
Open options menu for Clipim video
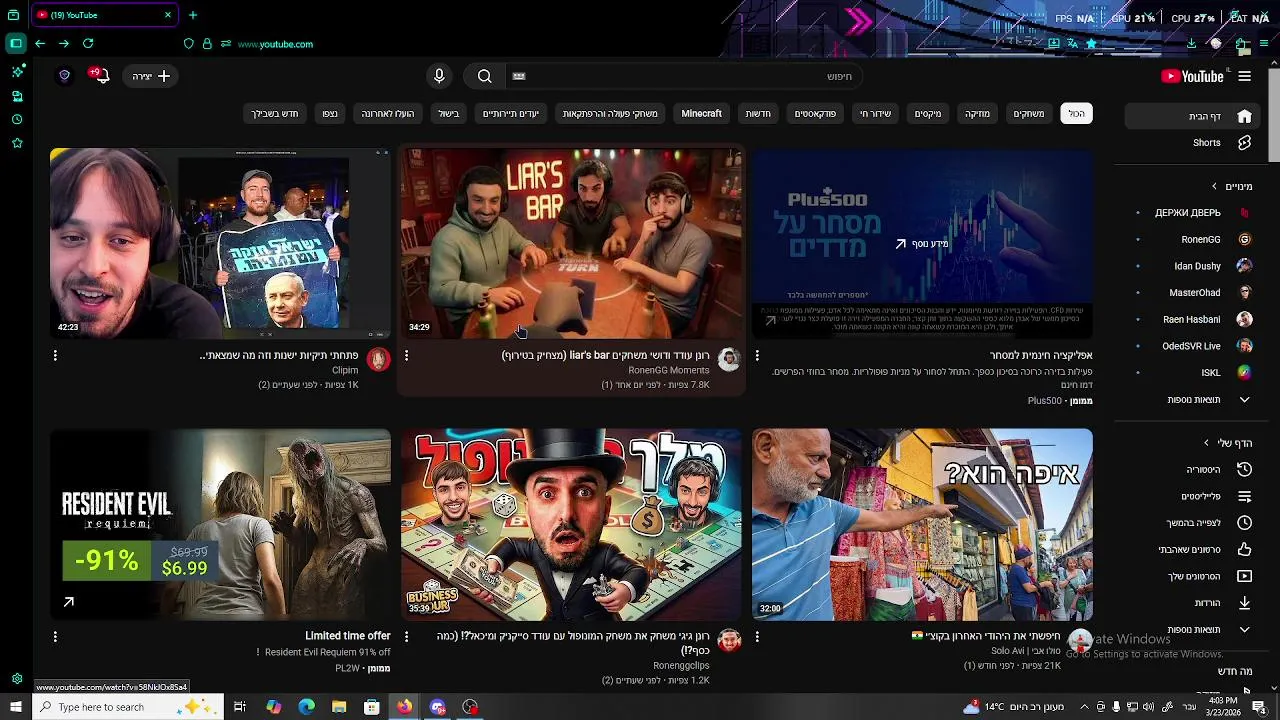55,355
